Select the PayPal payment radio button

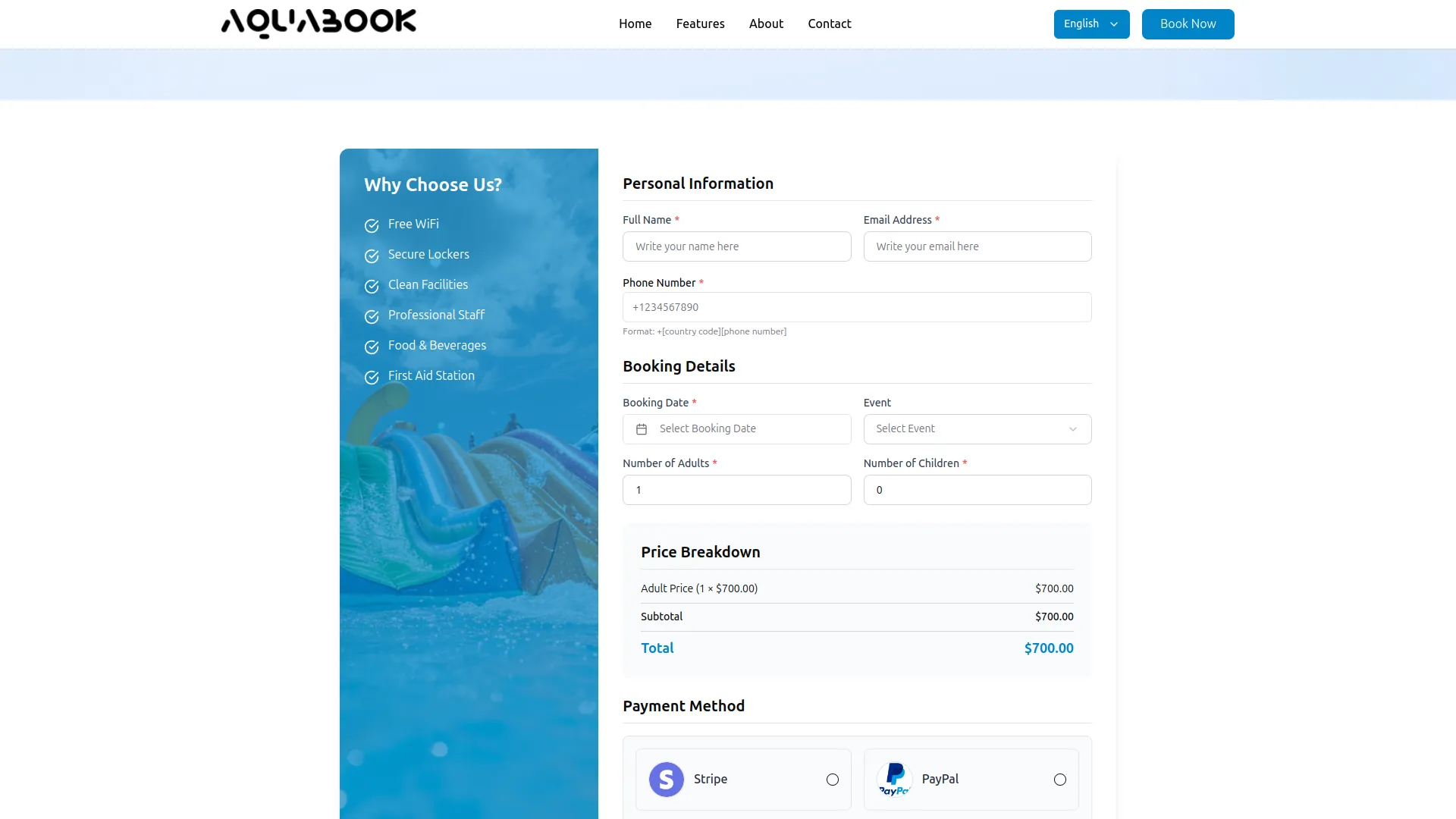[1060, 780]
